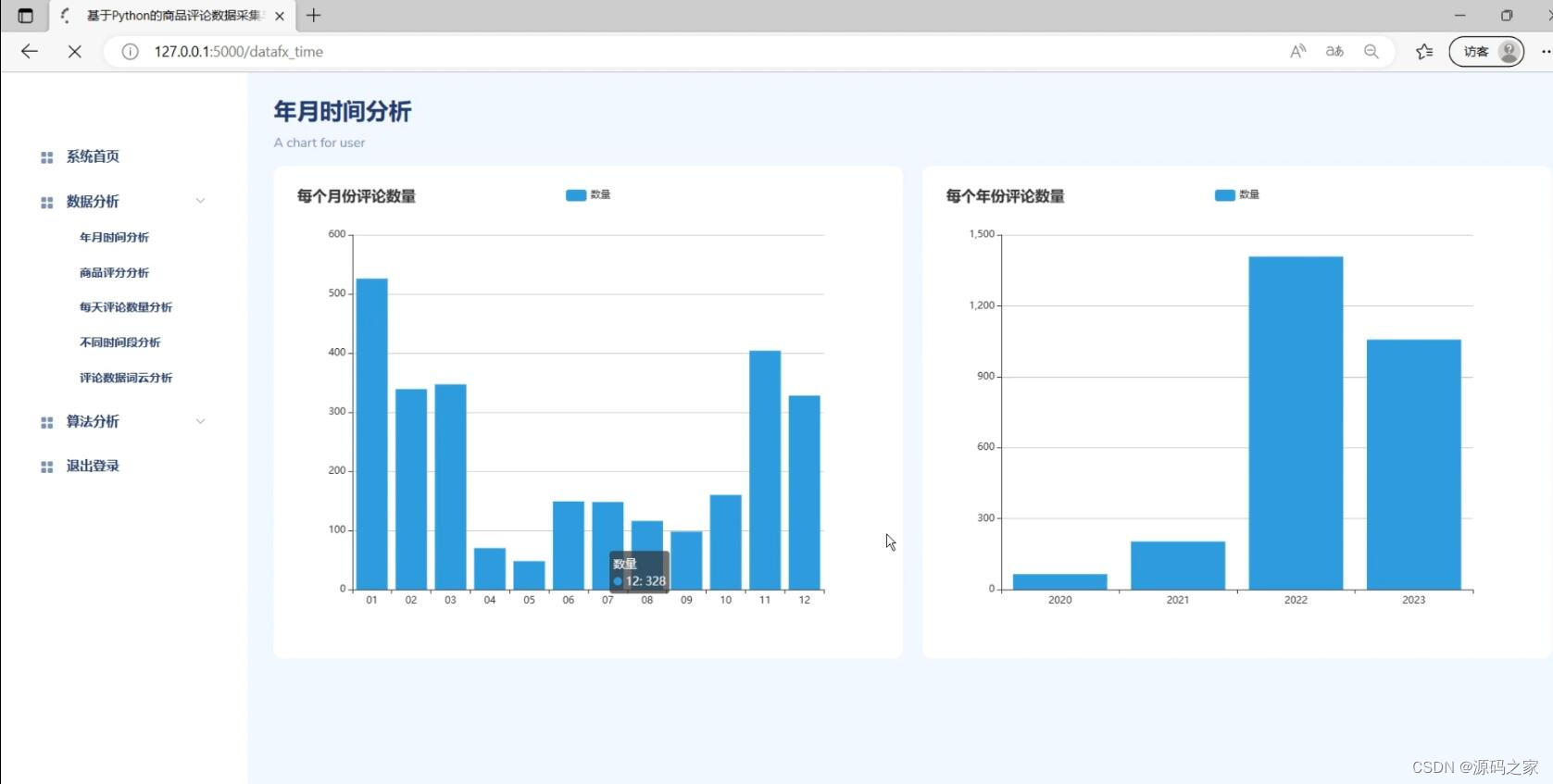Open 每天评论数量分析 submenu link
The image size is (1553, 784).
coord(126,306)
